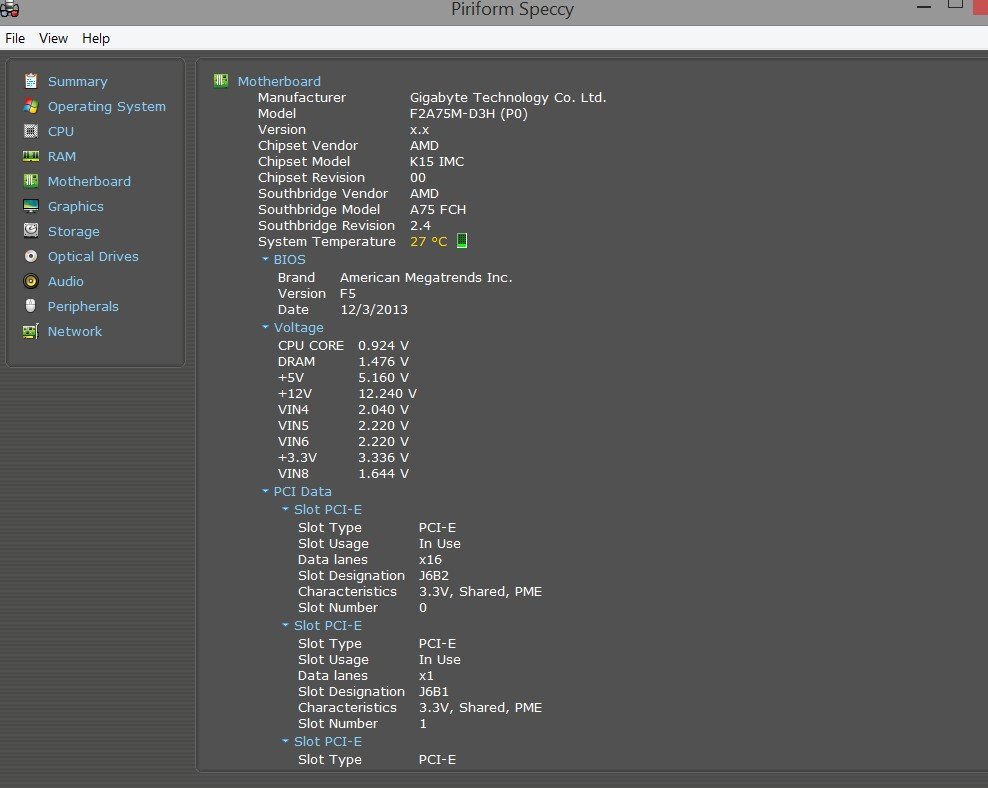Click the x1 data lanes value
Image resolution: width=988 pixels, height=788 pixels.
(426, 676)
